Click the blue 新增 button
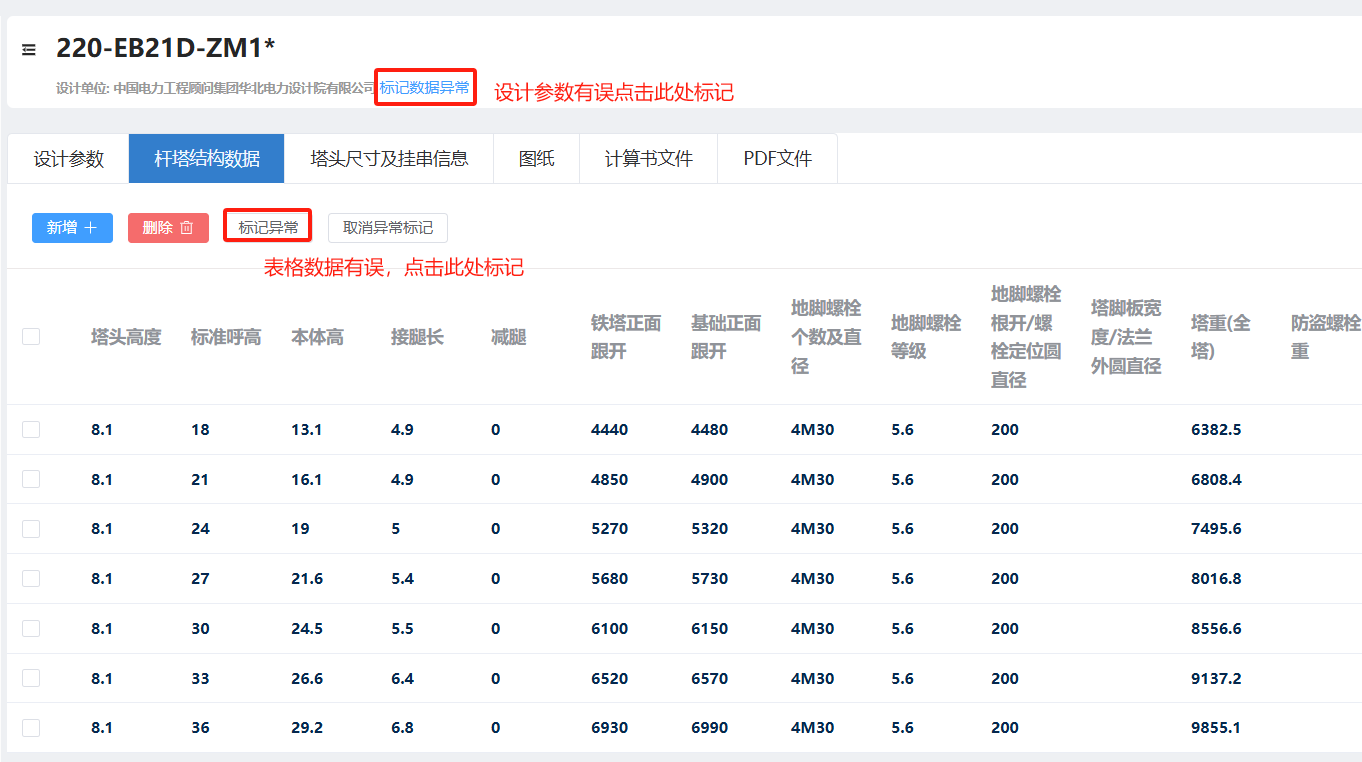 (x=72, y=228)
